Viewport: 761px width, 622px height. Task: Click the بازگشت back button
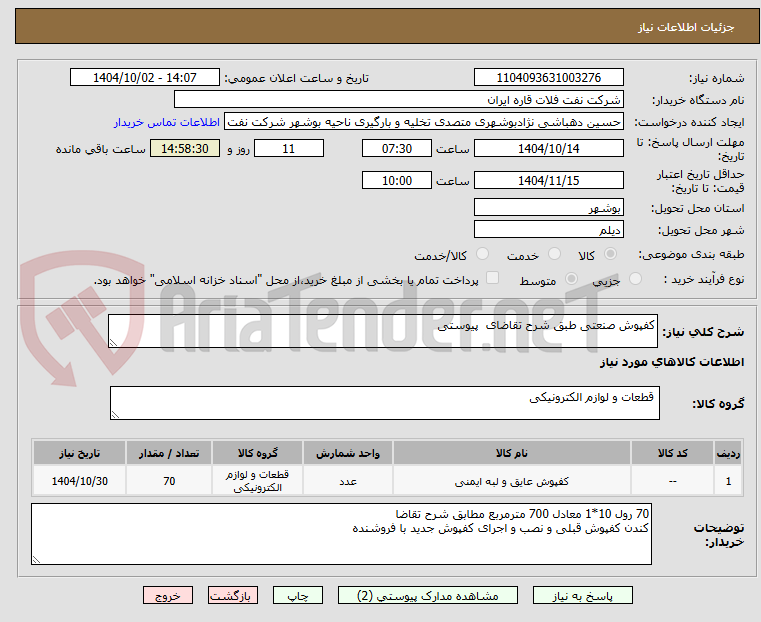coord(233,595)
